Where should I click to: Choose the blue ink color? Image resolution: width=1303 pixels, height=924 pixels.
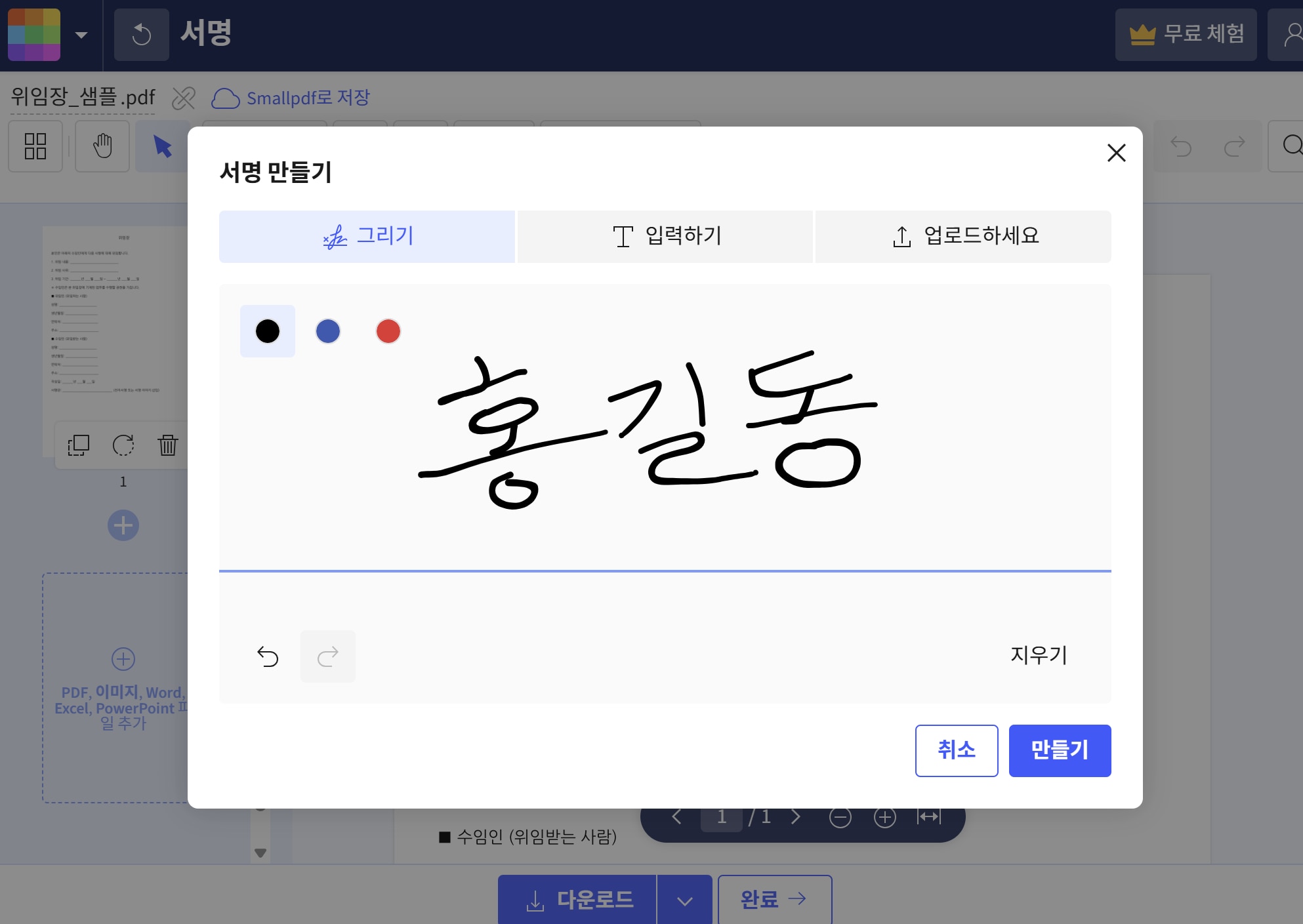click(x=328, y=331)
